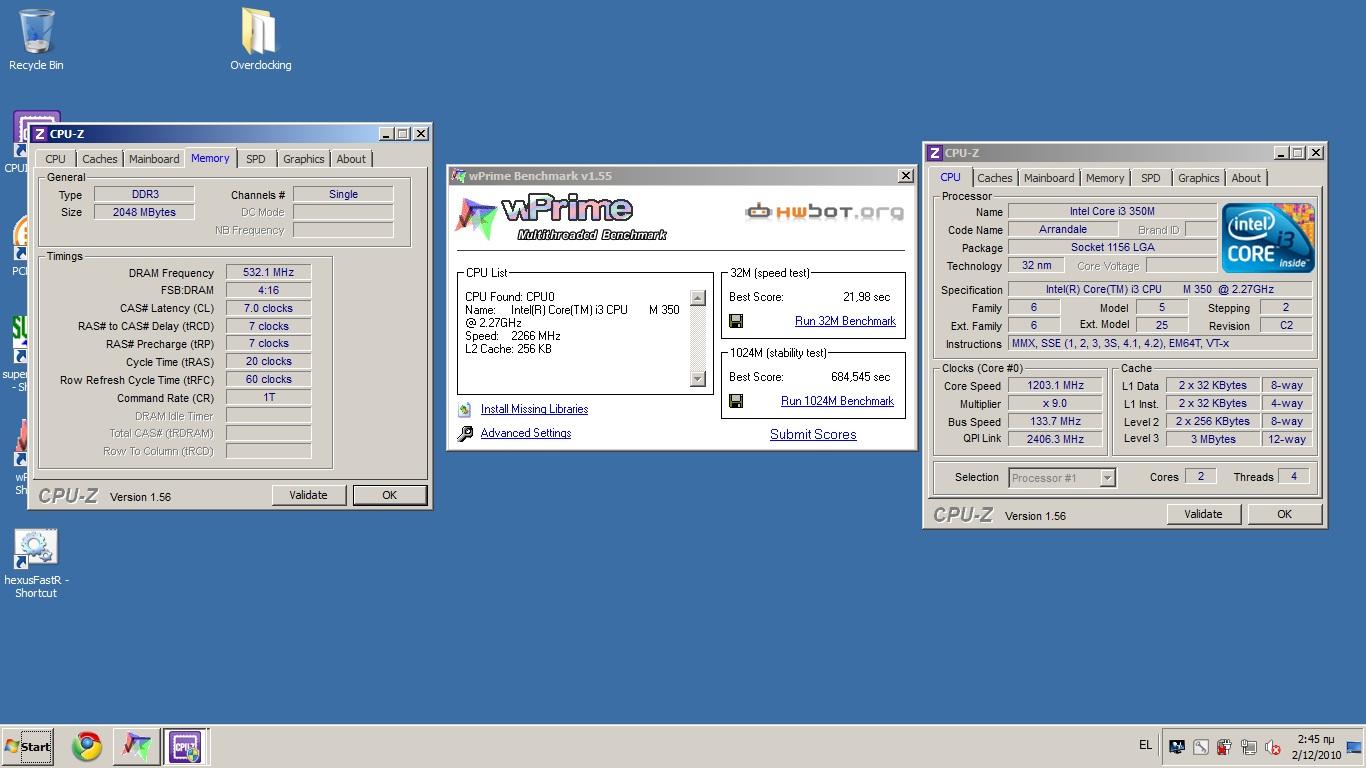
Task: Open Graphics tab in left CPU-Z window
Action: (304, 159)
